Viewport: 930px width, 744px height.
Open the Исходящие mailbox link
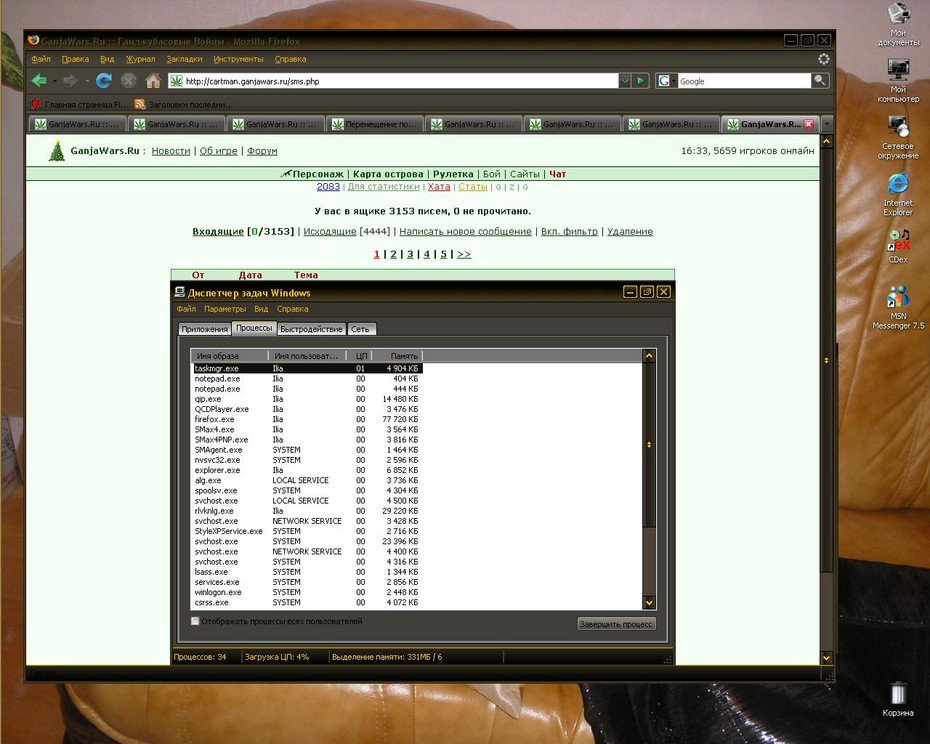(x=330, y=231)
